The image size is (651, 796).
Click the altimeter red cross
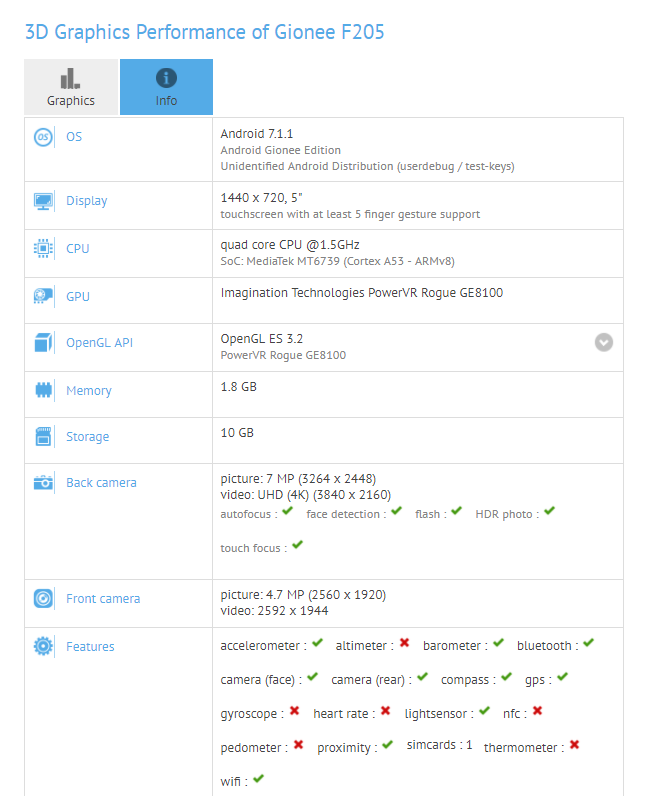(404, 643)
